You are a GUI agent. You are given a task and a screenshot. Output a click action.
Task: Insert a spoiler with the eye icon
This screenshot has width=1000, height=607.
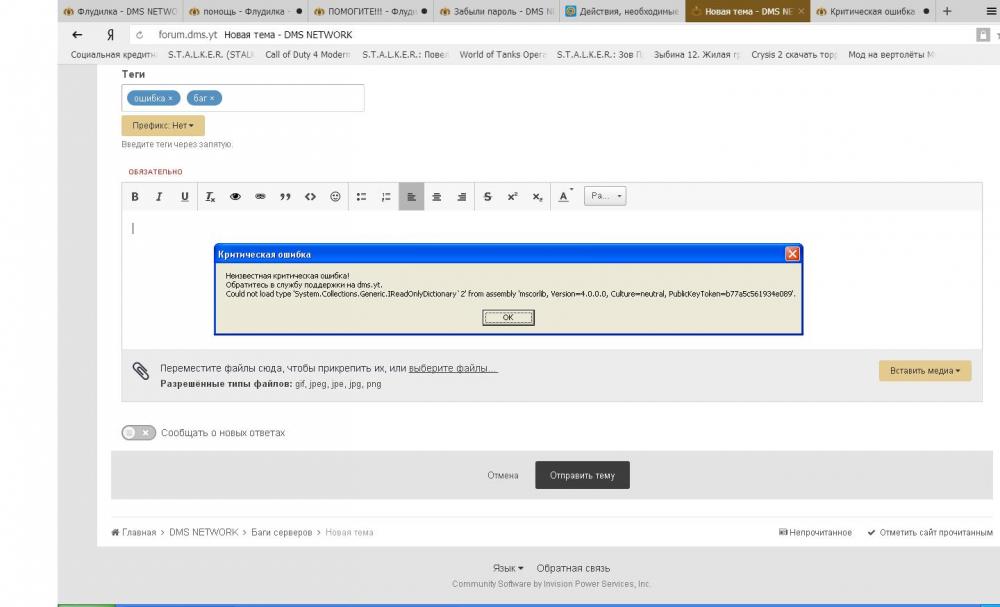tap(236, 197)
